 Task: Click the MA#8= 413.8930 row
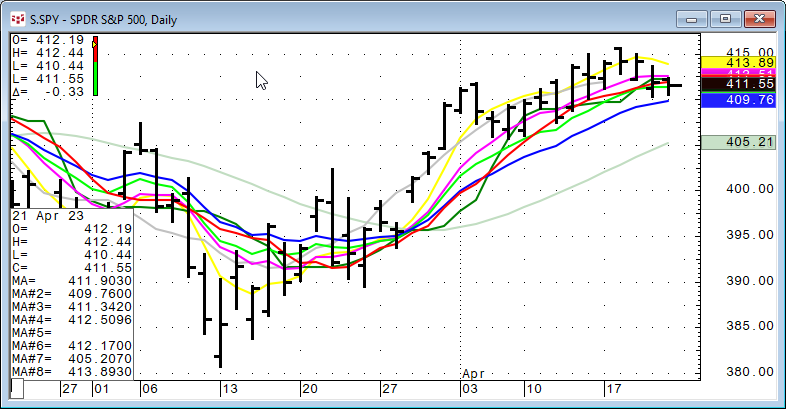(x=72, y=372)
